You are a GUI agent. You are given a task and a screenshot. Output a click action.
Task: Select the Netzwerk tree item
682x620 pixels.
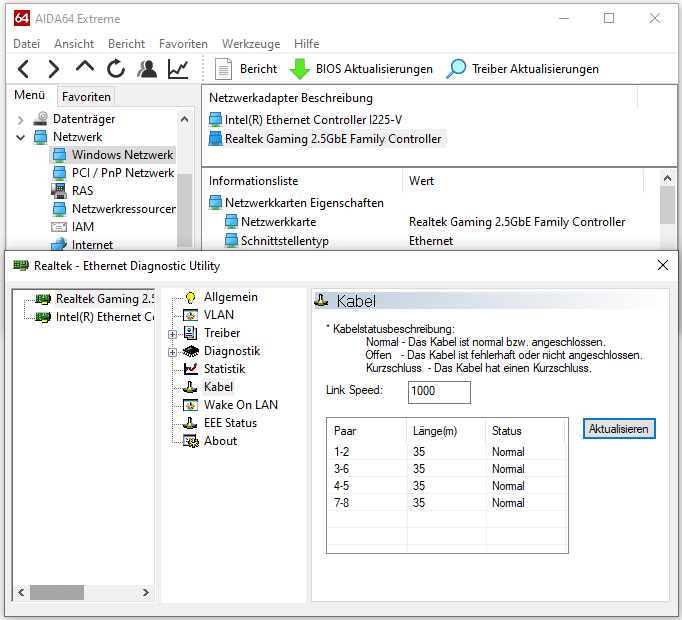coord(77,137)
